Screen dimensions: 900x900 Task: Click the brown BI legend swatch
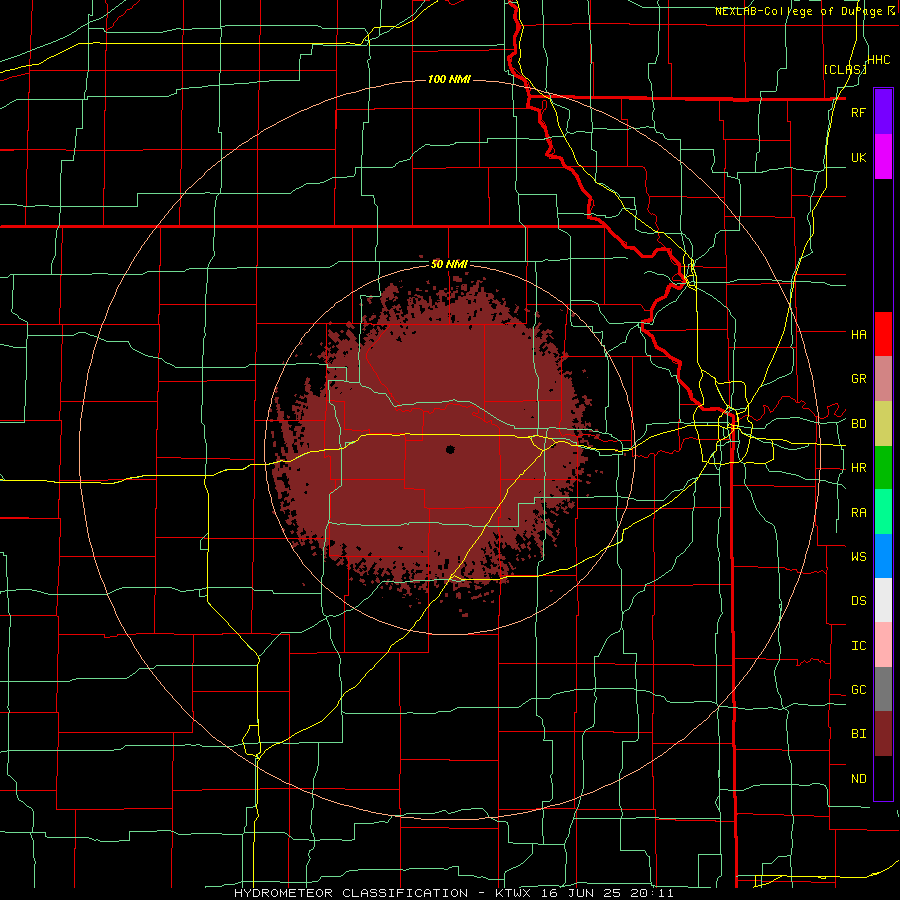pyautogui.click(x=883, y=734)
